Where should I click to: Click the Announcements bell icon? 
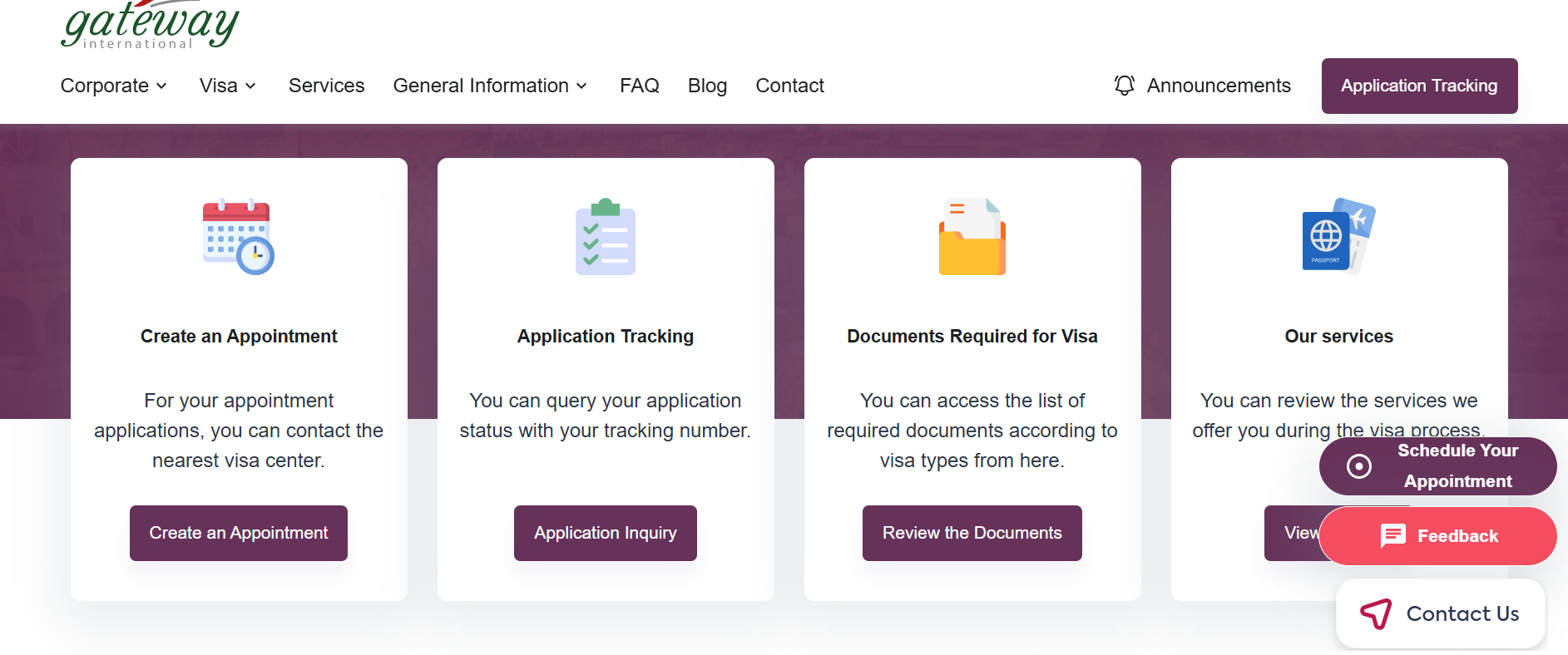[x=1124, y=86]
